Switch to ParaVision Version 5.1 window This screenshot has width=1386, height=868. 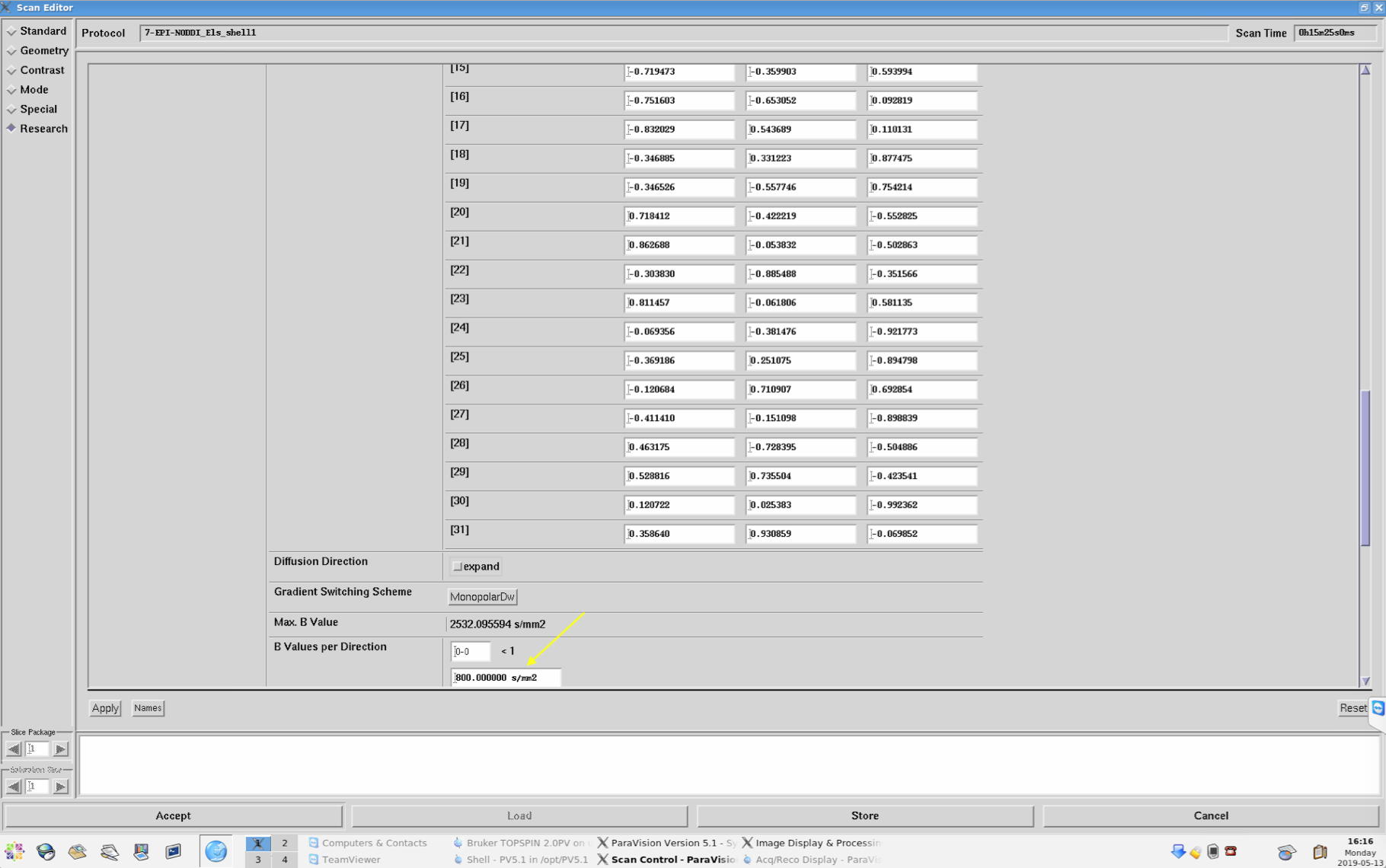pos(666,843)
